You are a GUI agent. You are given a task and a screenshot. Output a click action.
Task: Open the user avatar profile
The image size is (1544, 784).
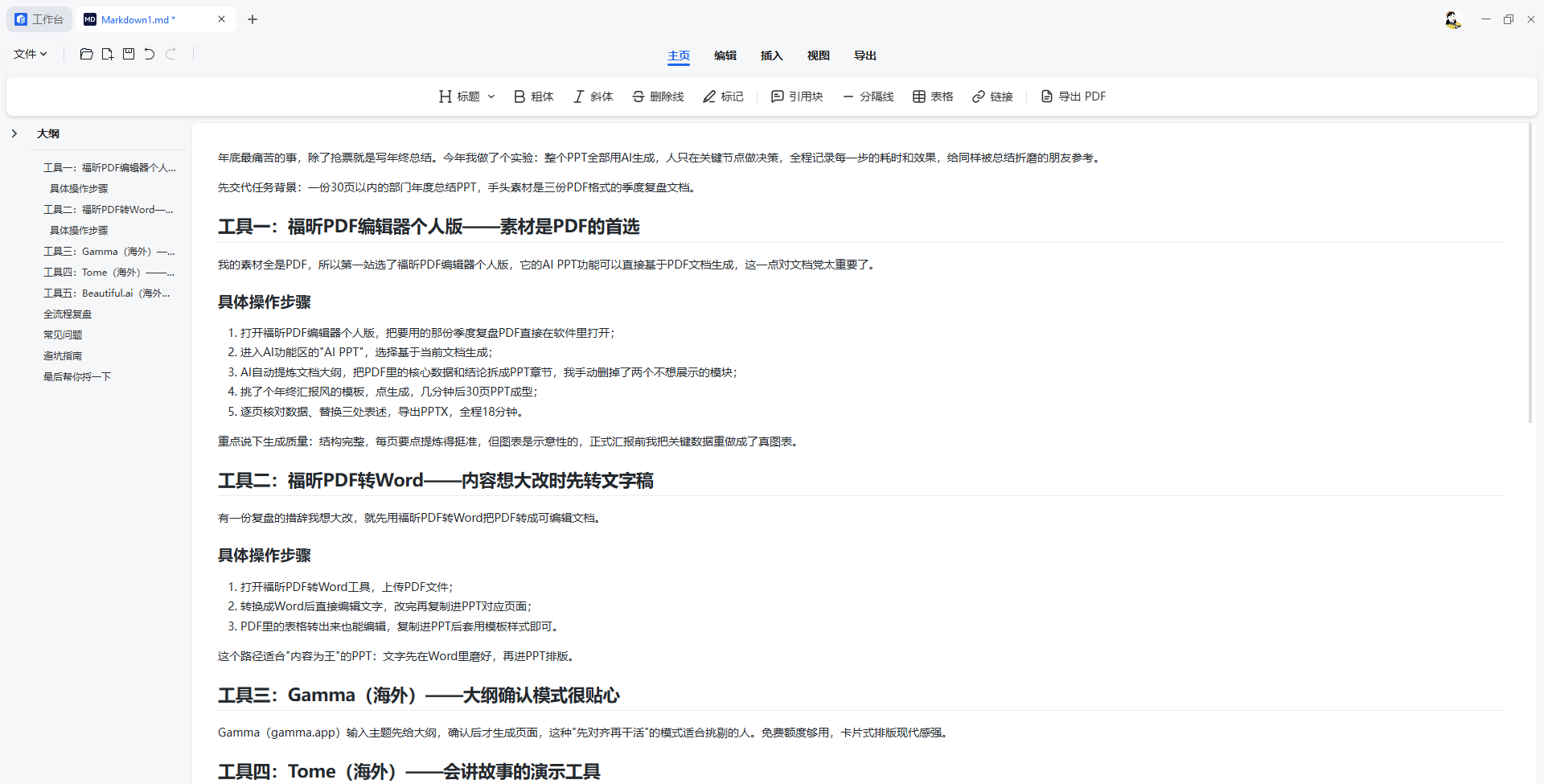(1452, 19)
